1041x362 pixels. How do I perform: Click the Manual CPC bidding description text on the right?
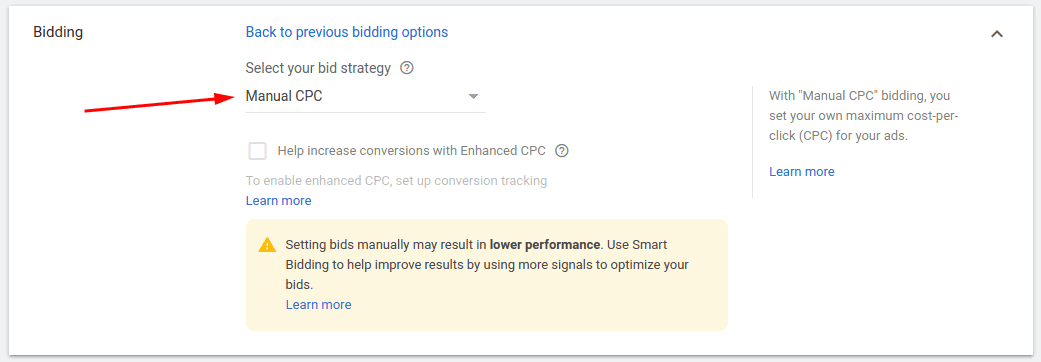coord(864,116)
